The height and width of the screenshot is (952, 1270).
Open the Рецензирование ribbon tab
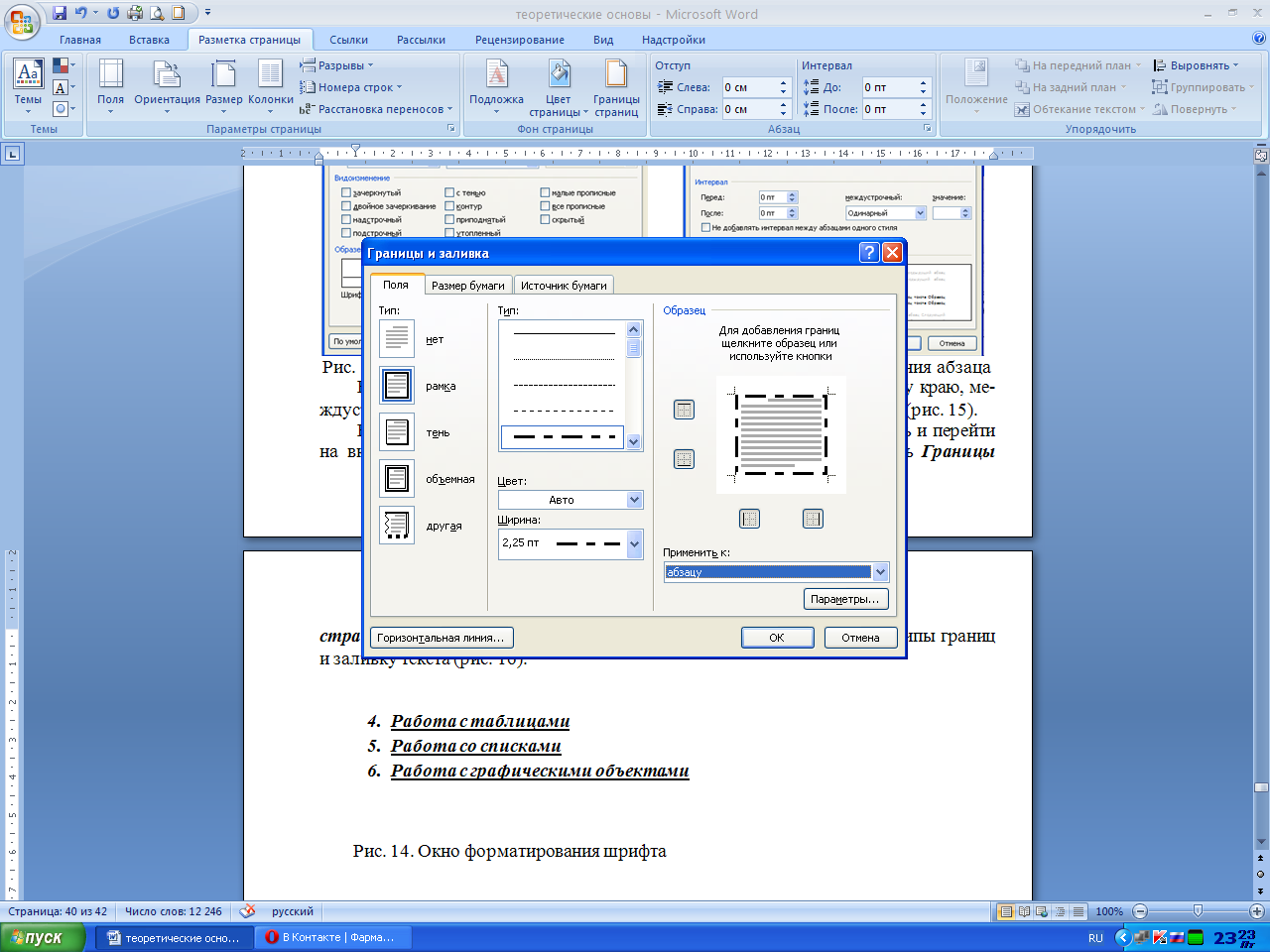[x=519, y=40]
